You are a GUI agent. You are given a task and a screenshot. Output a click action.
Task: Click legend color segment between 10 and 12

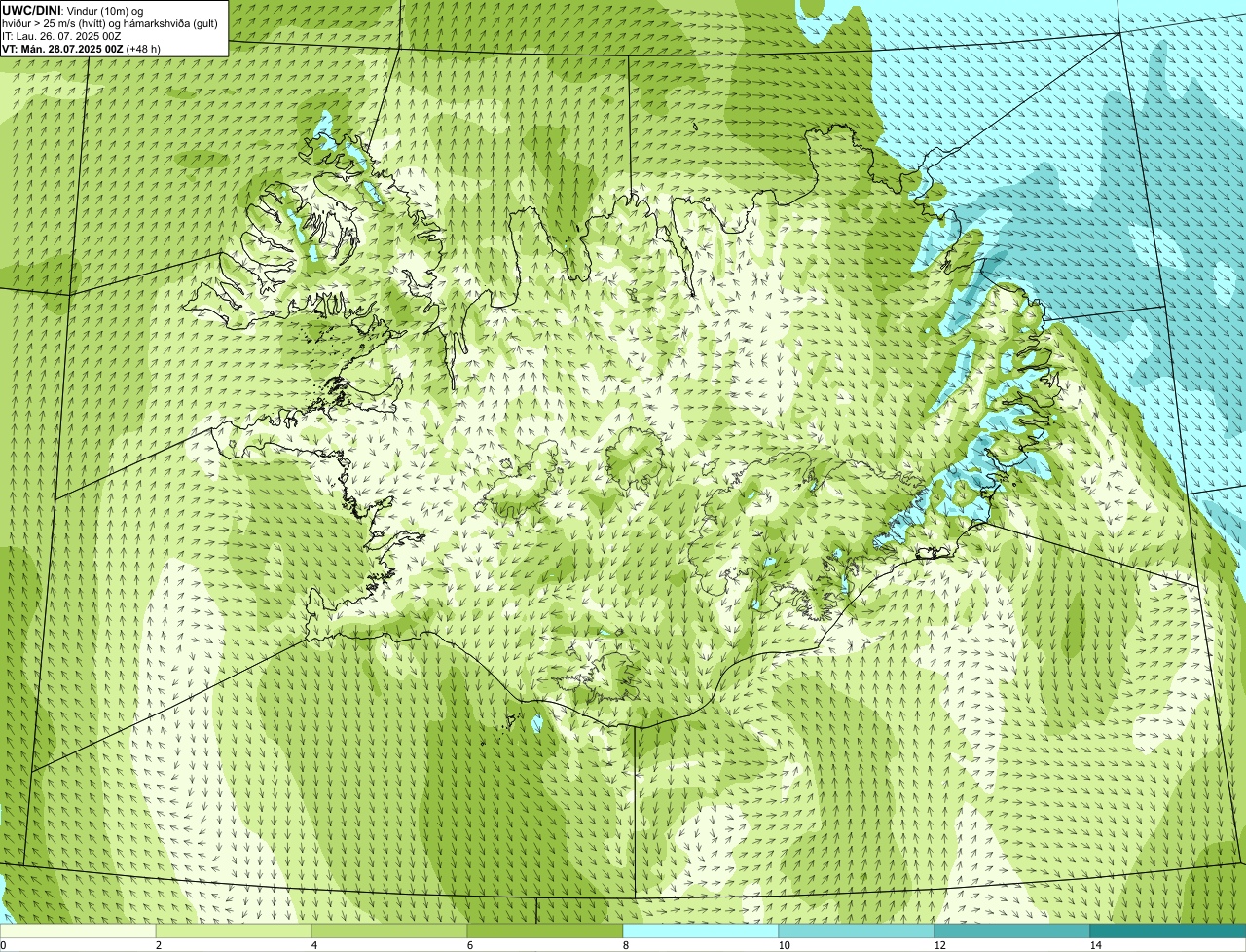[x=857, y=931]
